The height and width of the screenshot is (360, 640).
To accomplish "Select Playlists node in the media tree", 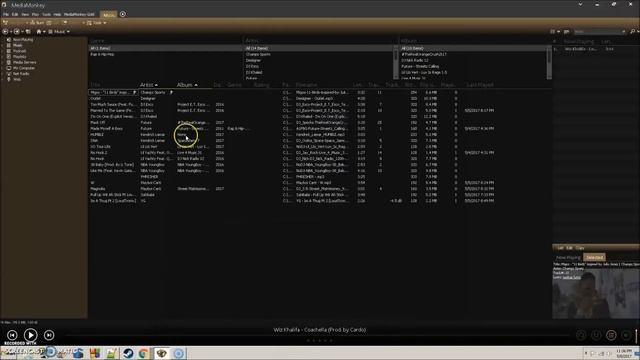I will (20, 57).
